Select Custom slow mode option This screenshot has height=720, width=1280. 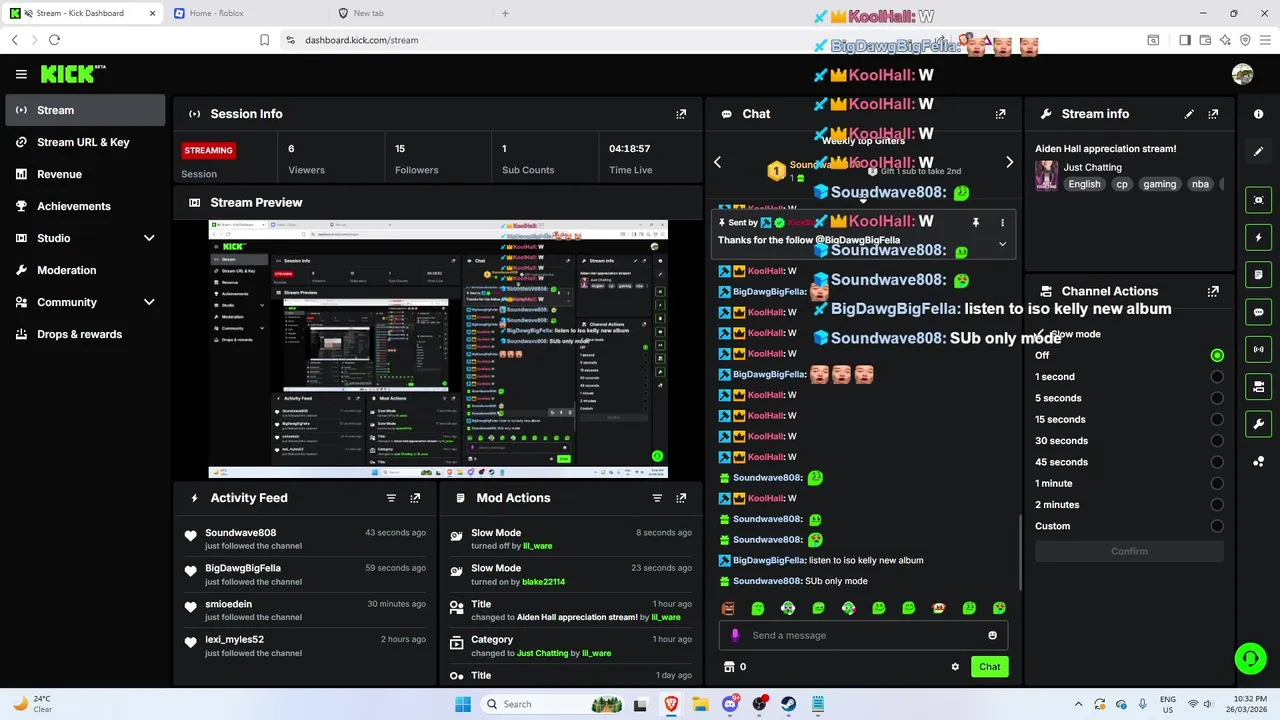tap(1217, 526)
